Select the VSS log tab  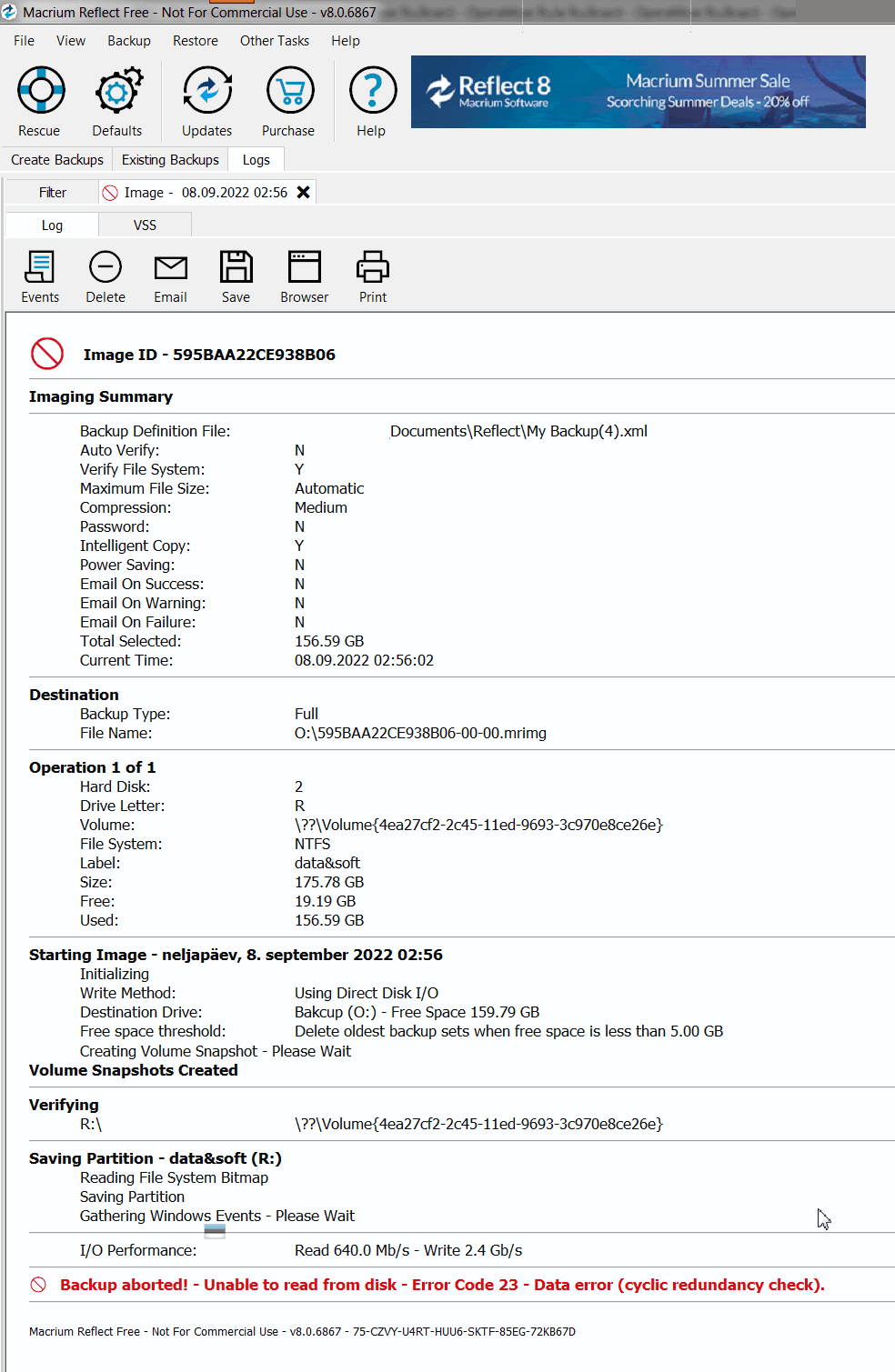pos(145,225)
